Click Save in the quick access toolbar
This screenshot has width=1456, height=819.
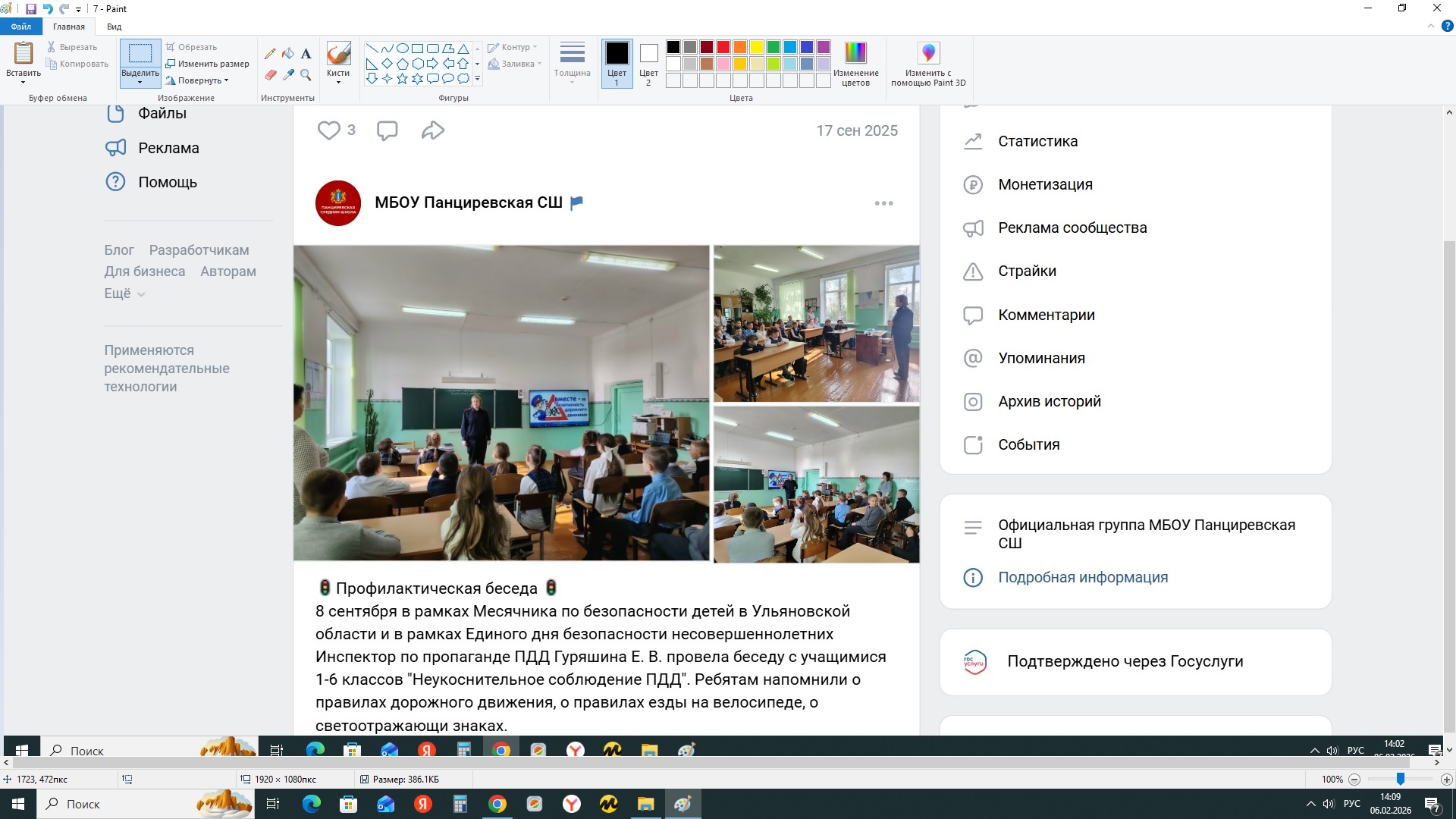tap(30, 8)
